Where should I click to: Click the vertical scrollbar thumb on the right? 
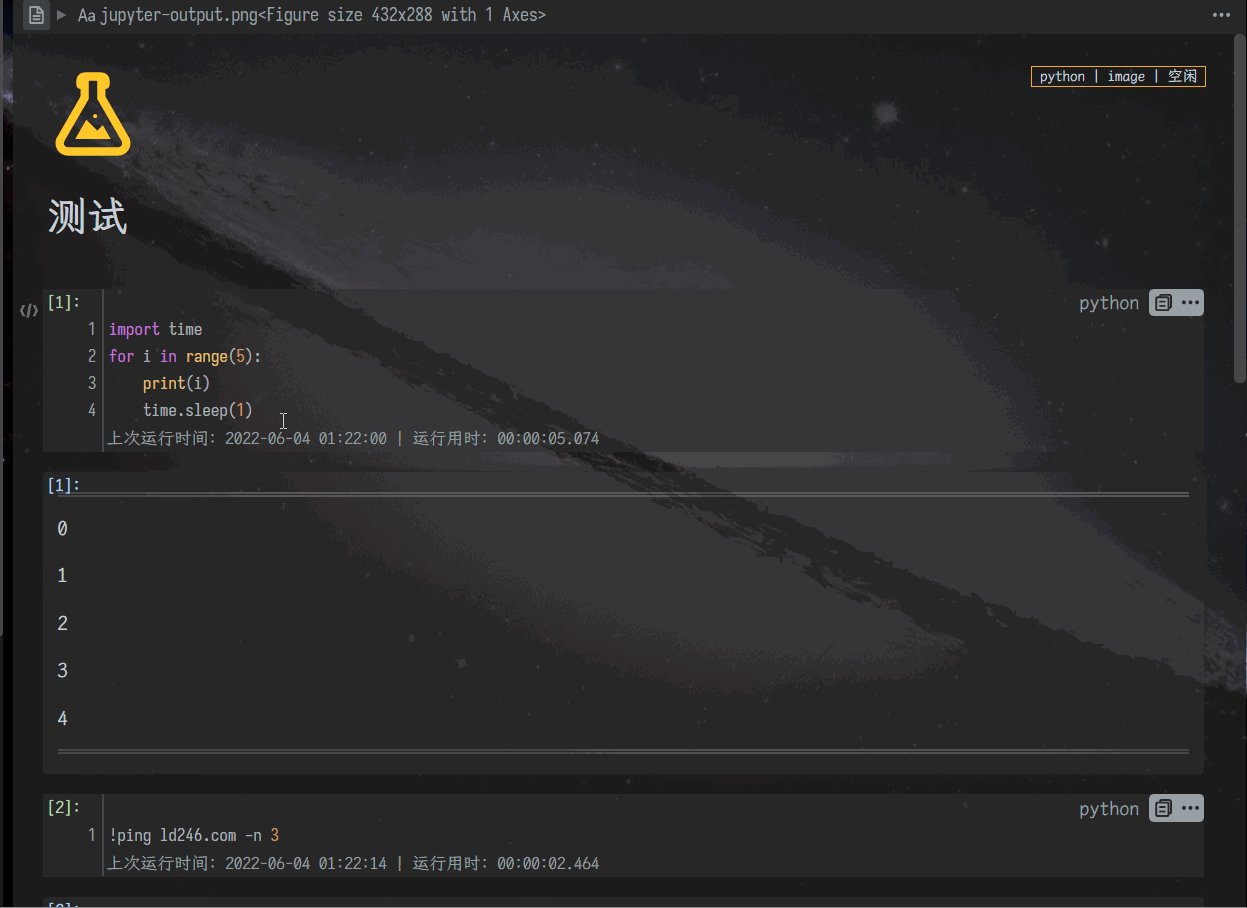(1240, 207)
